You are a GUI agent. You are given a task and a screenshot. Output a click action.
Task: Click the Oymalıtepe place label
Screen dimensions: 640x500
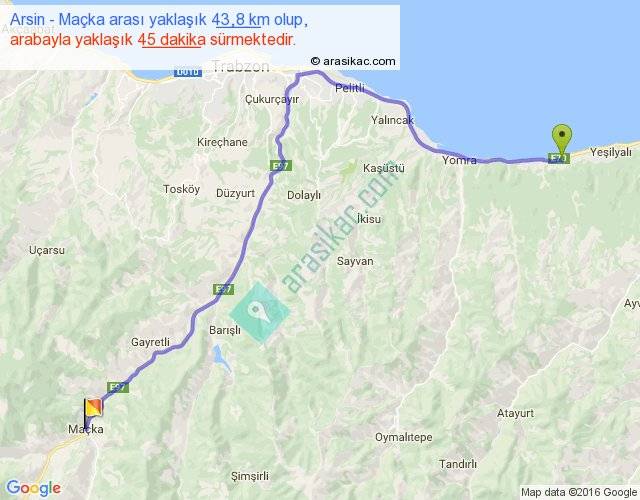(x=404, y=437)
